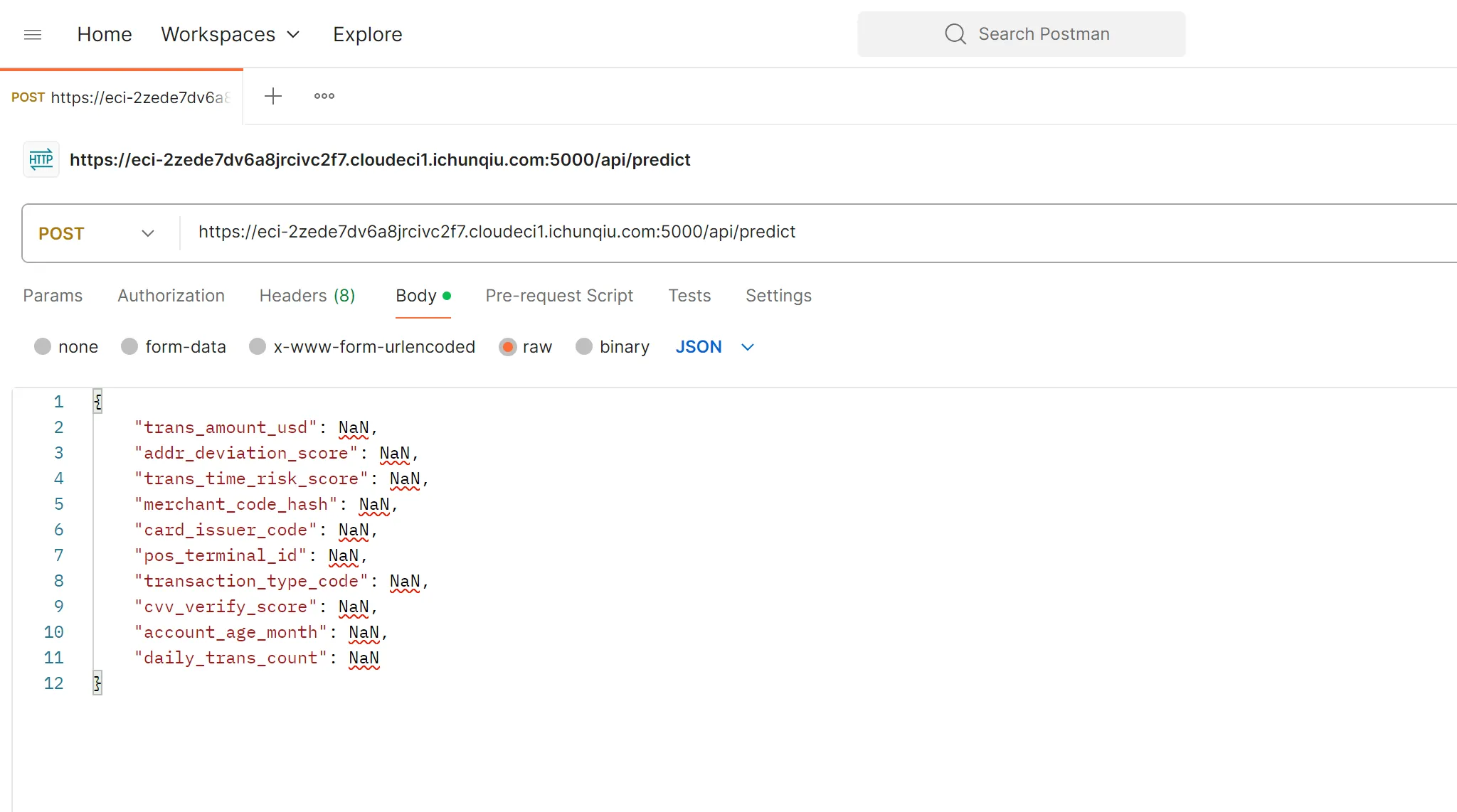
Task: Open the hamburger sidebar menu
Action: coord(33,35)
